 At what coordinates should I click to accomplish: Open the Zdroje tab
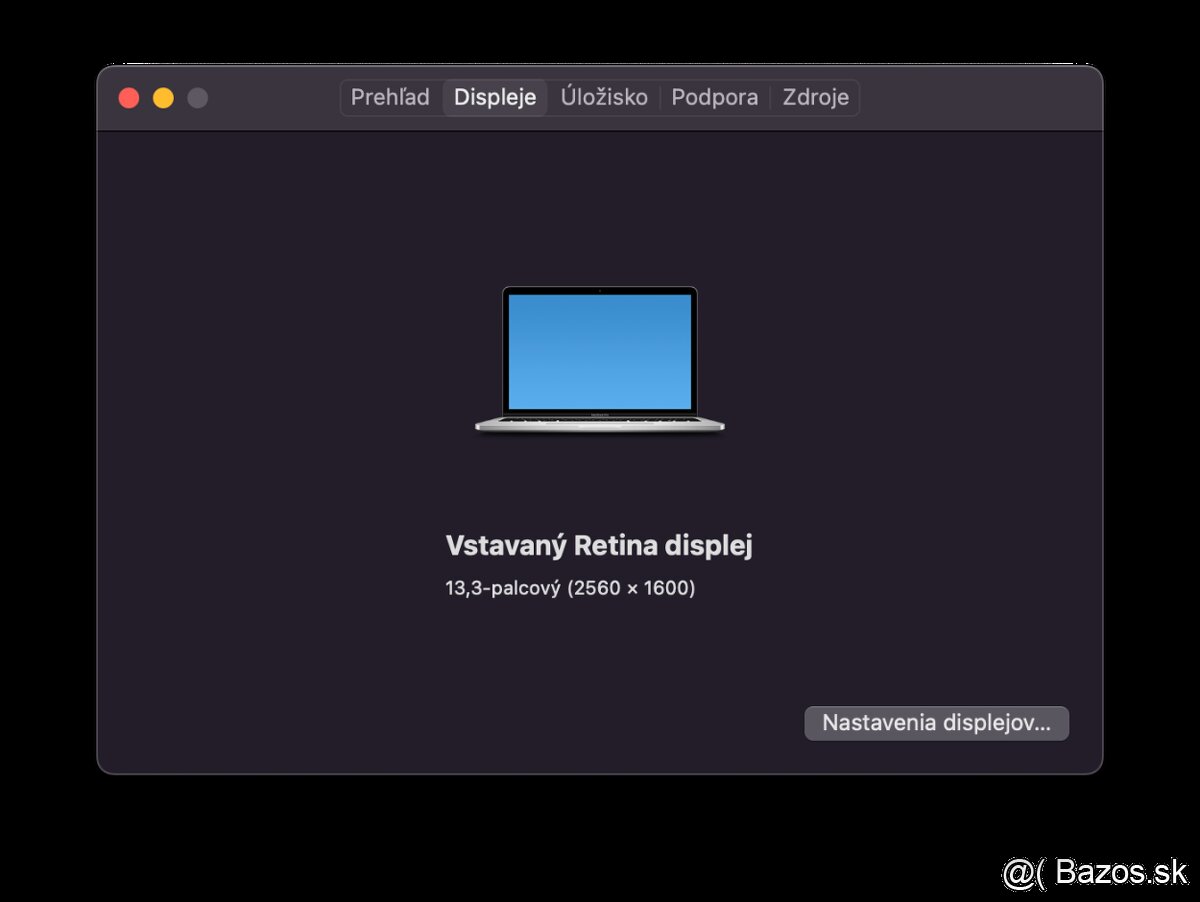(x=815, y=97)
